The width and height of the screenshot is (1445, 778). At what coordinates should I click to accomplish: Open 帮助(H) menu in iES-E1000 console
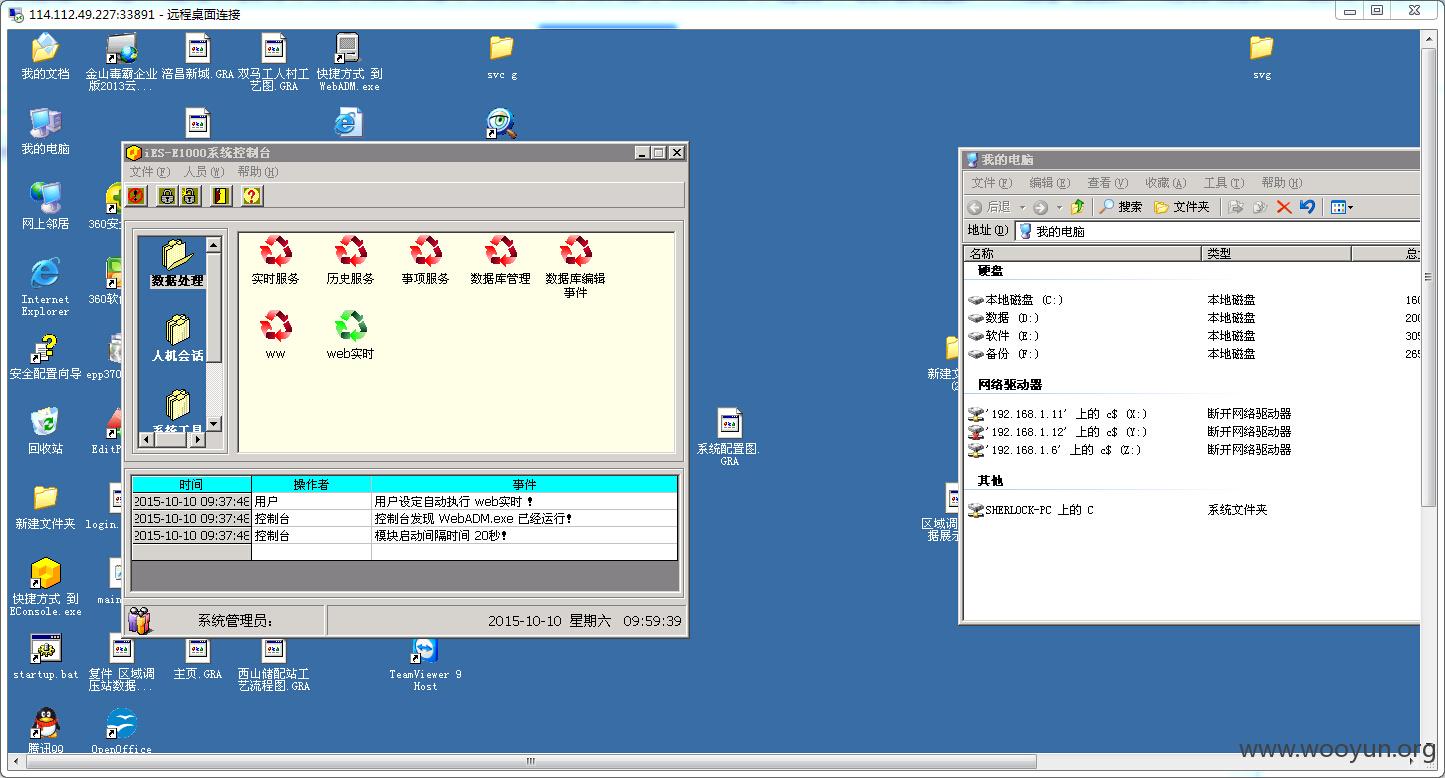click(x=257, y=172)
